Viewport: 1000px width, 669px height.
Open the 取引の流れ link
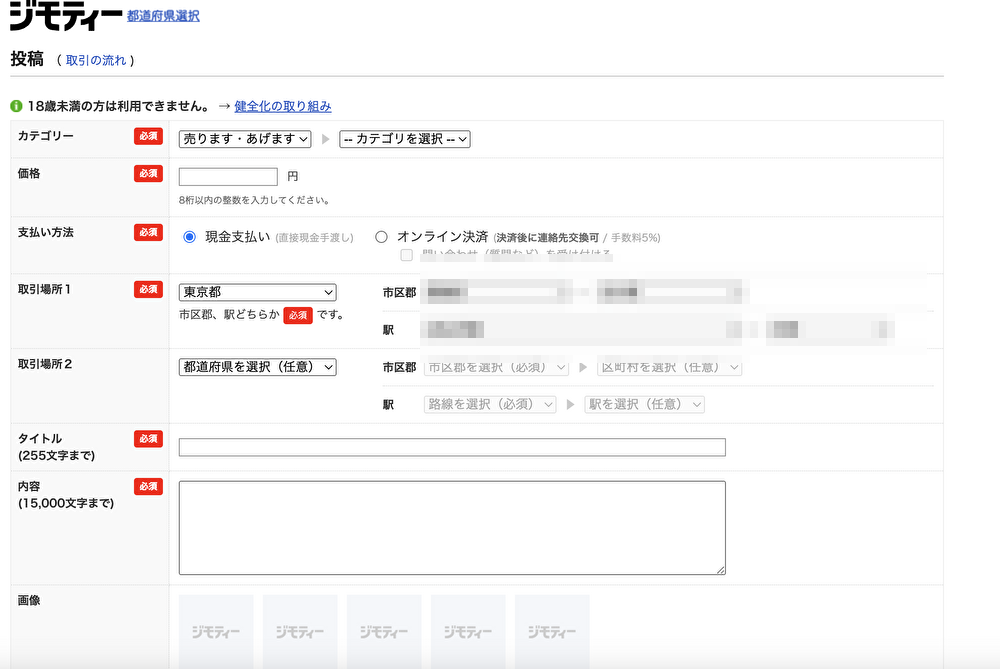click(96, 60)
